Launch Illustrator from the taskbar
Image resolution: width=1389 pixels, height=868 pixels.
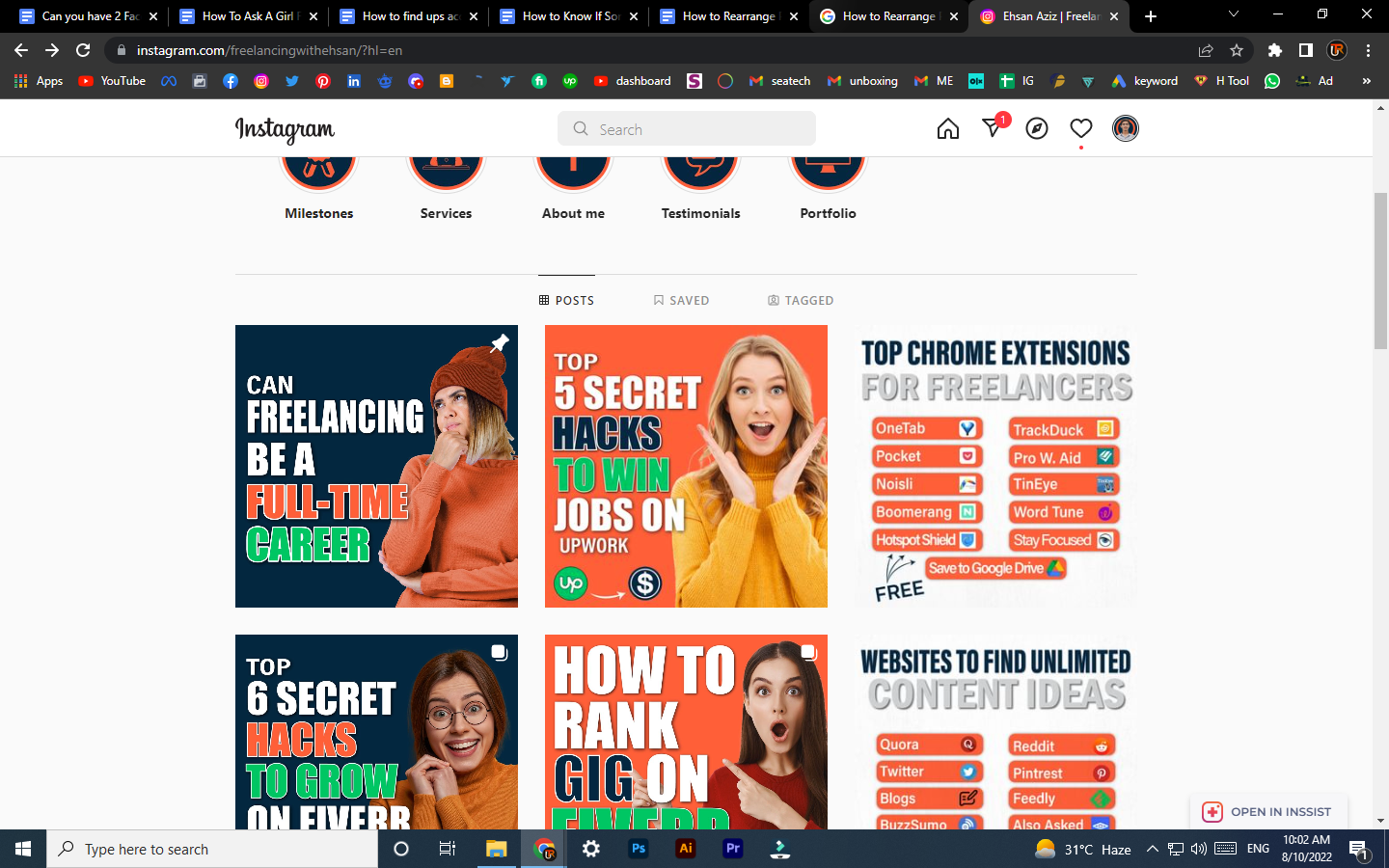[686, 849]
